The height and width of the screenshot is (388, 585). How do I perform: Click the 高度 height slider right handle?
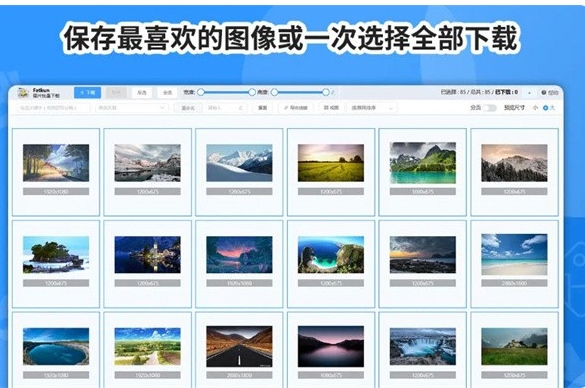point(326,92)
